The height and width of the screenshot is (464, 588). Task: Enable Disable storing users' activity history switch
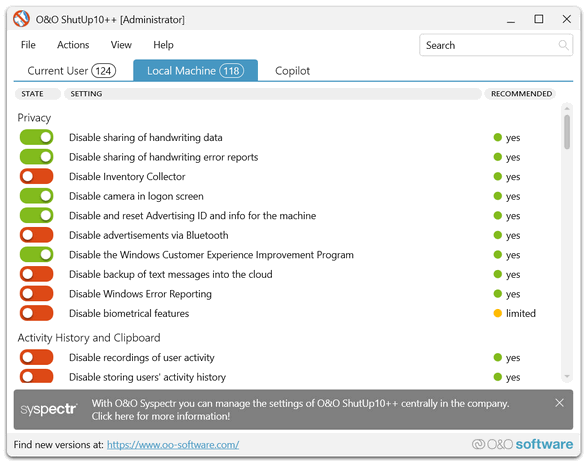tap(36, 377)
